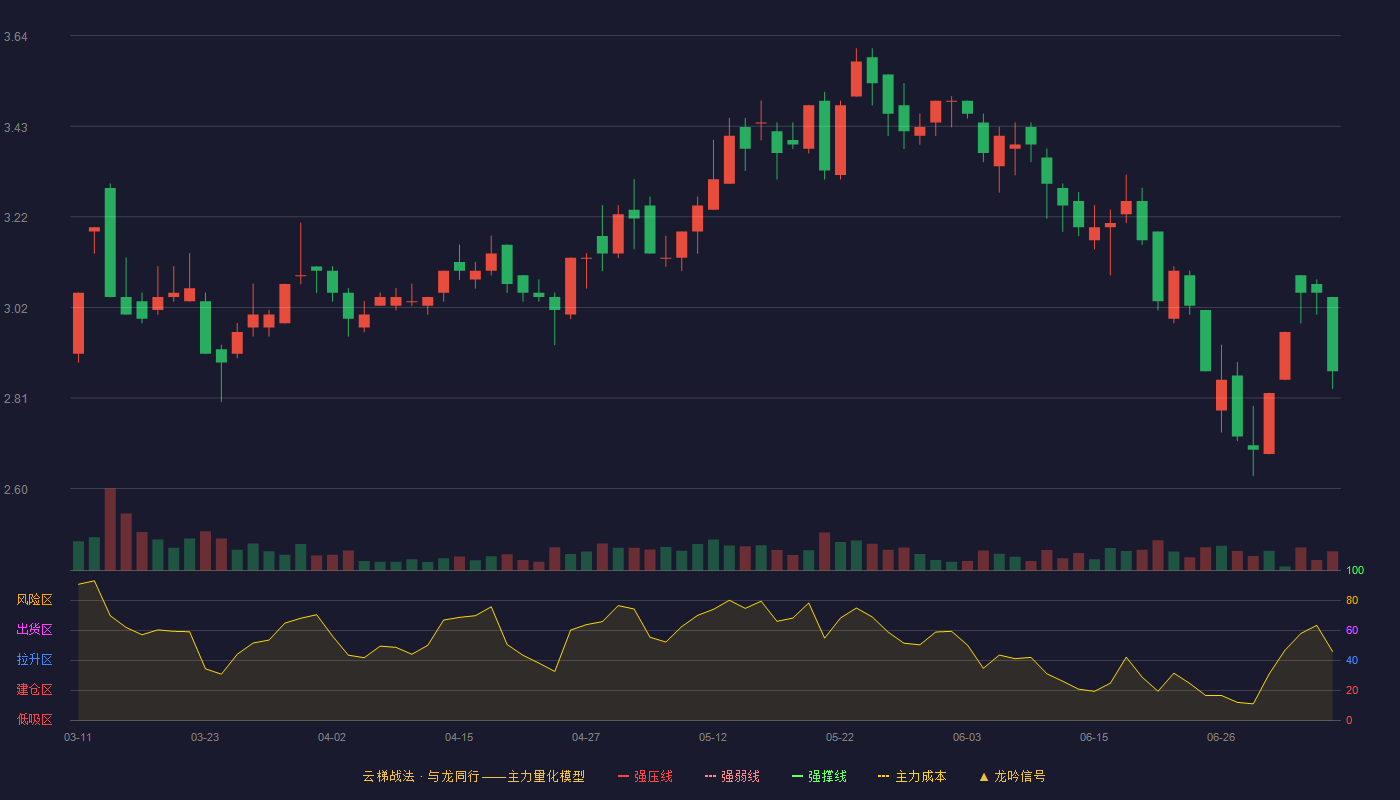
Task: Click the 出货区 zone label
Action: tap(34, 630)
